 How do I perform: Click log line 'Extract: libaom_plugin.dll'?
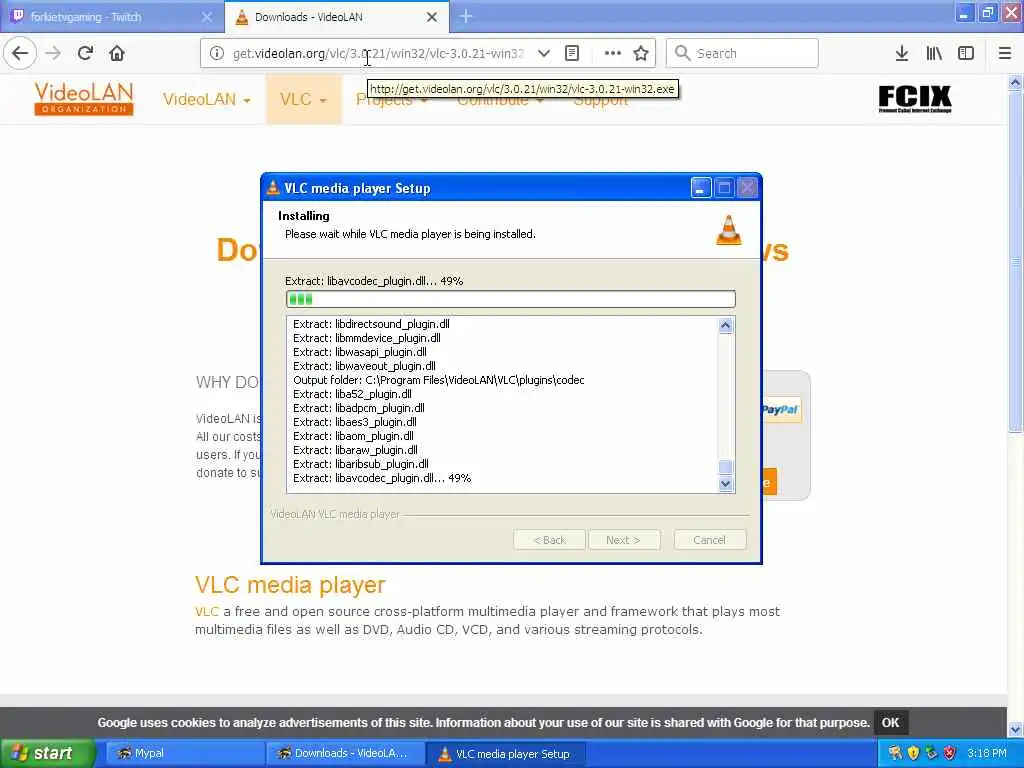[x=353, y=436]
